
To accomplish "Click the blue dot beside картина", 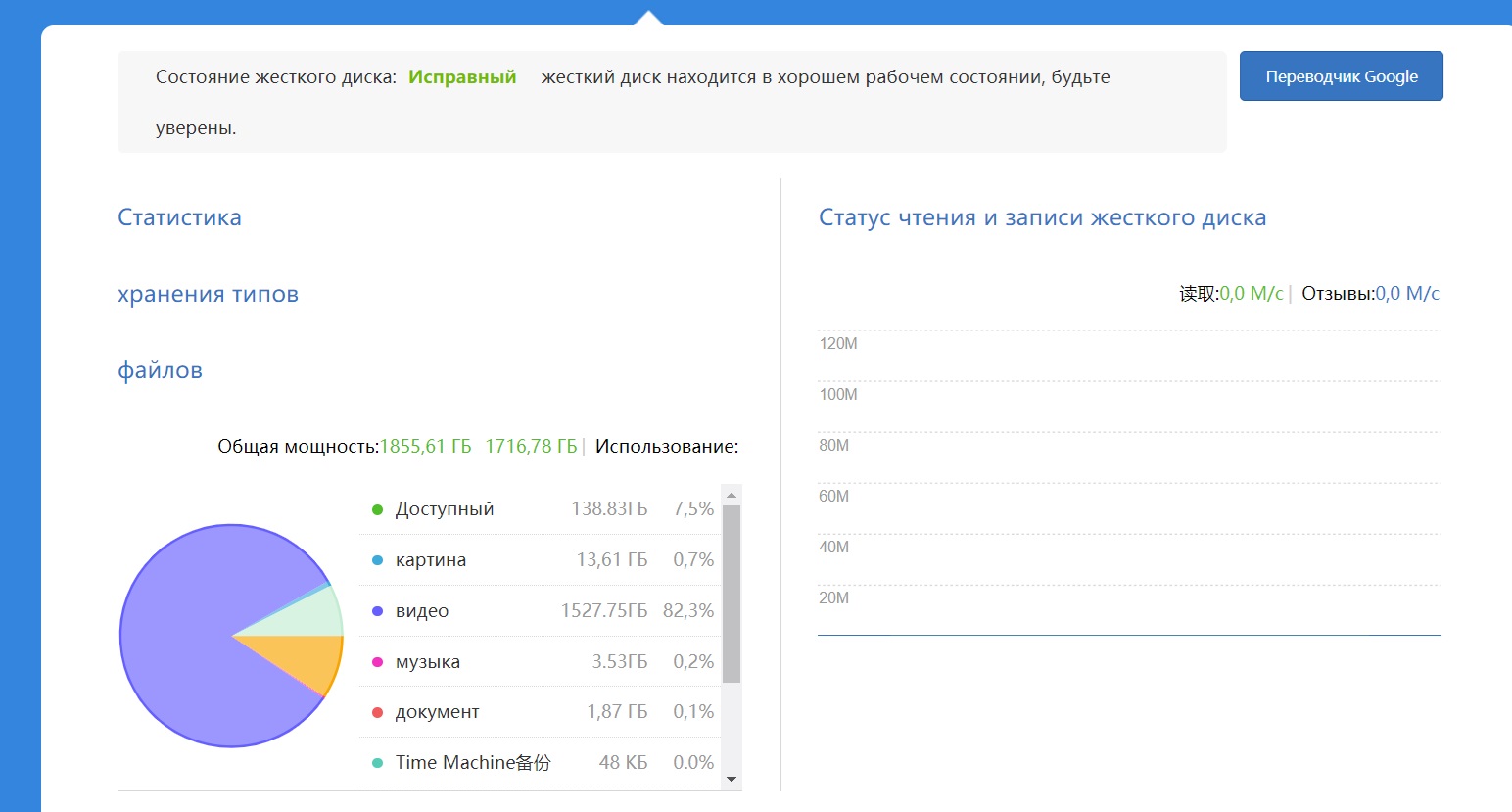I will coord(377,560).
